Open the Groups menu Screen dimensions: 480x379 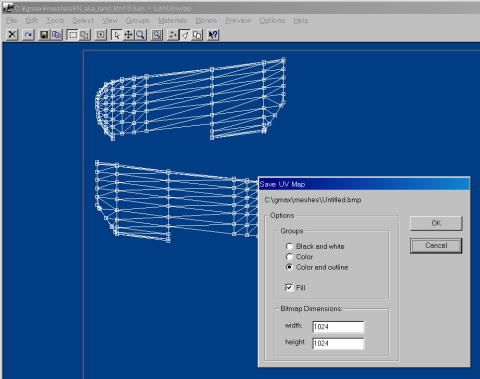[x=137, y=20]
